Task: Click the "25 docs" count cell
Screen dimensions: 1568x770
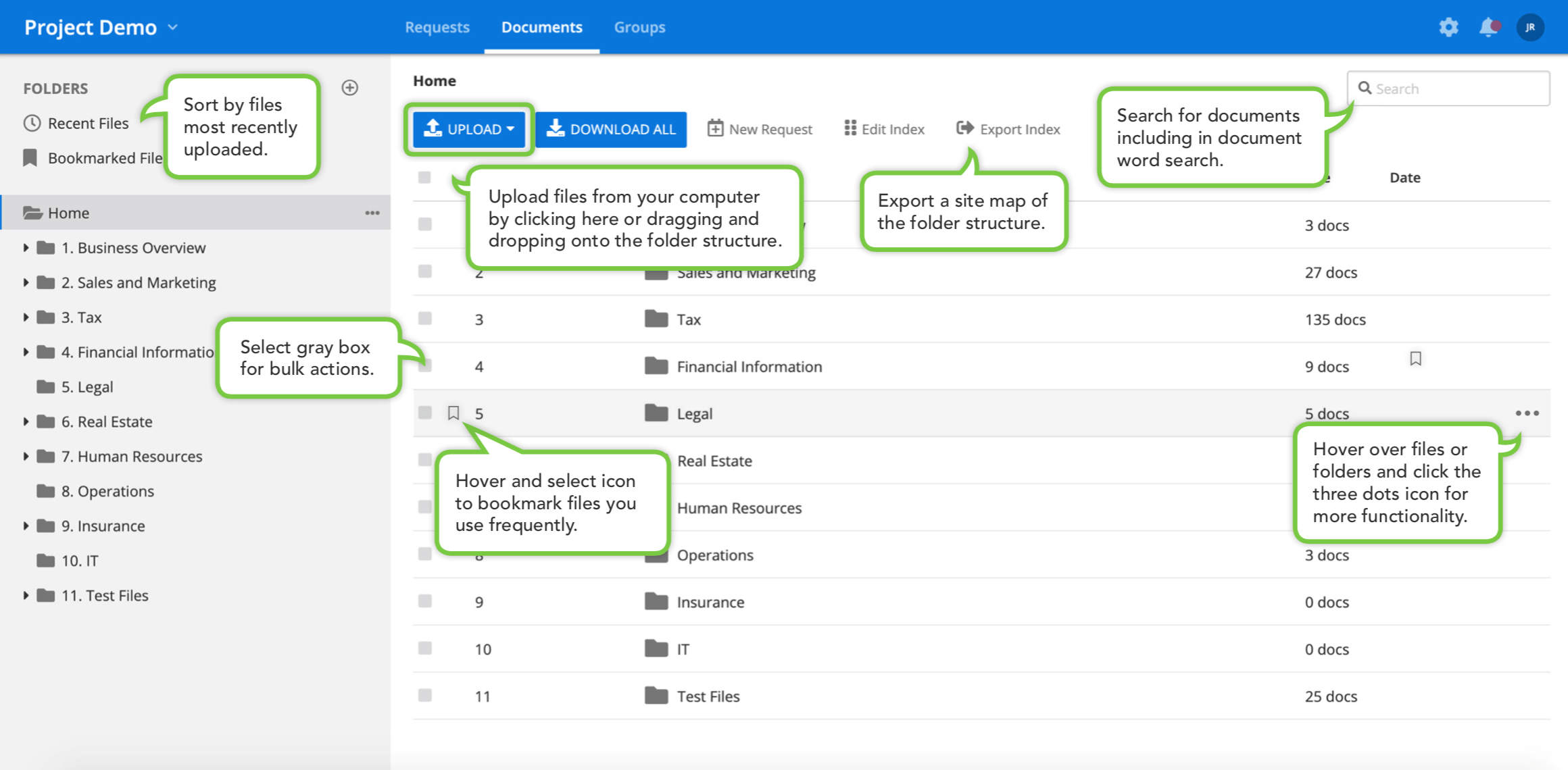Action: 1331,696
